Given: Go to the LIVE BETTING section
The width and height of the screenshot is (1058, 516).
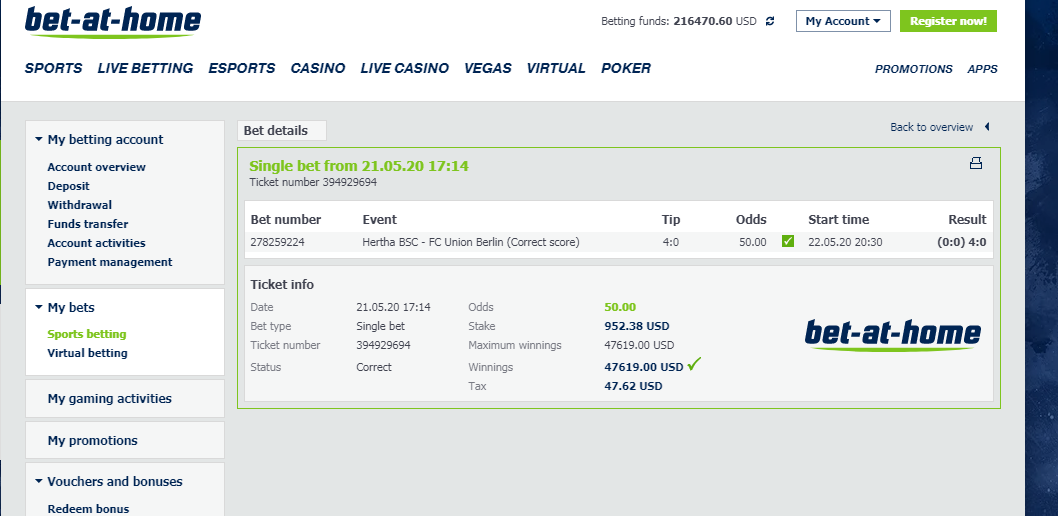Looking at the screenshot, I should coord(145,68).
